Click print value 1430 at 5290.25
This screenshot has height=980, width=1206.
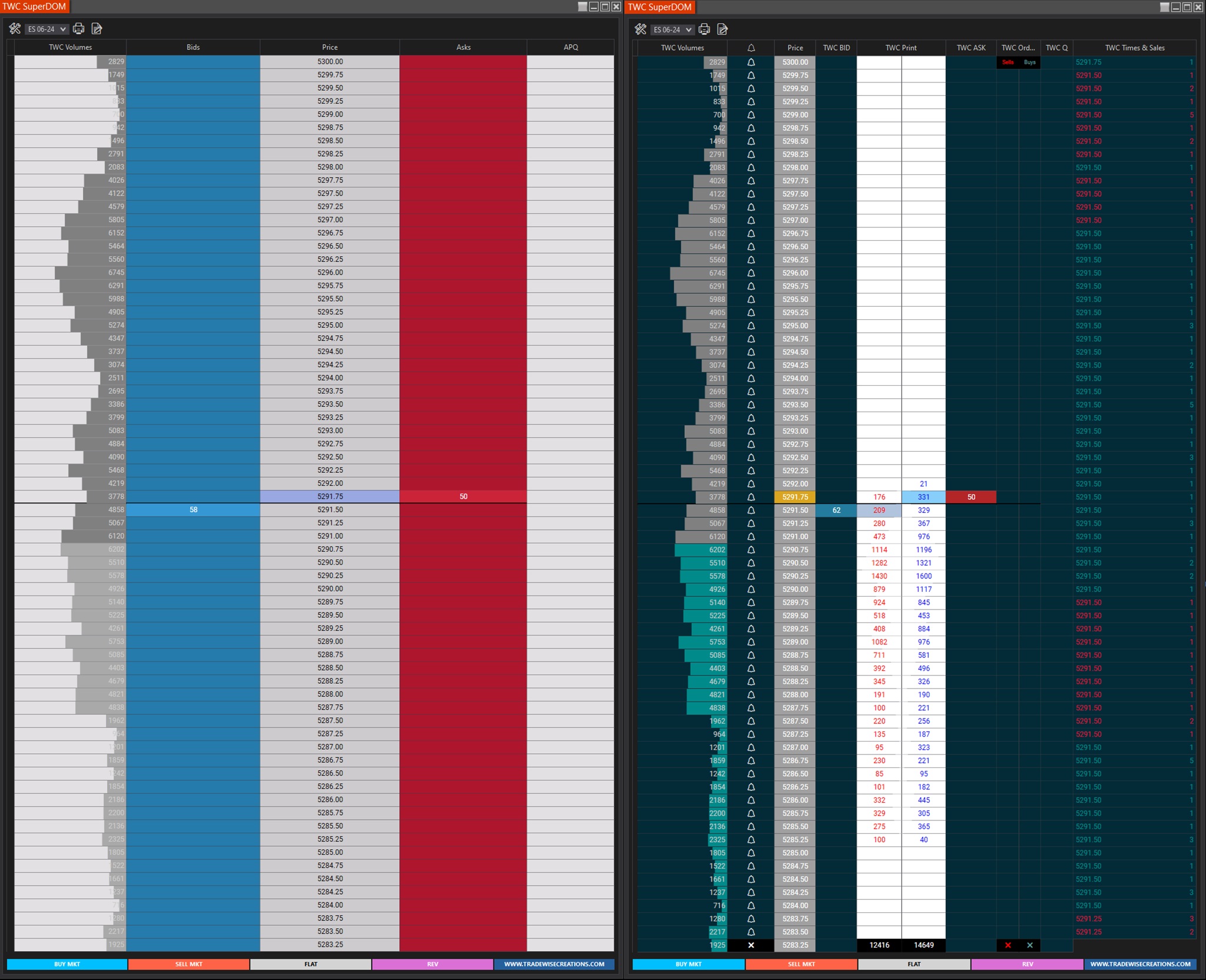(879, 576)
